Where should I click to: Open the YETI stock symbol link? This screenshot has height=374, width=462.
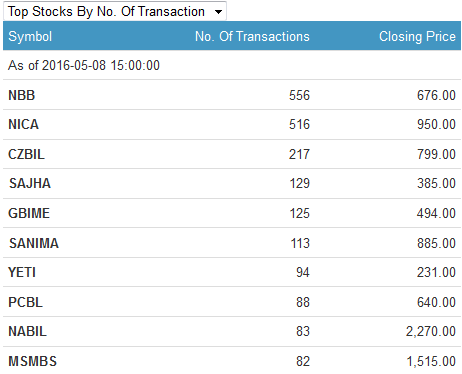point(22,272)
